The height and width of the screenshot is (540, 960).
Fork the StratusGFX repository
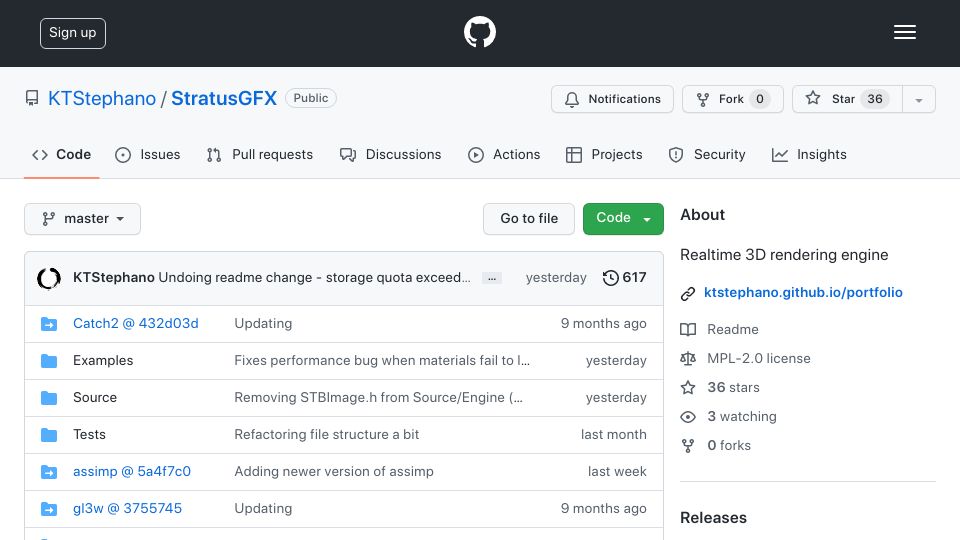(732, 99)
